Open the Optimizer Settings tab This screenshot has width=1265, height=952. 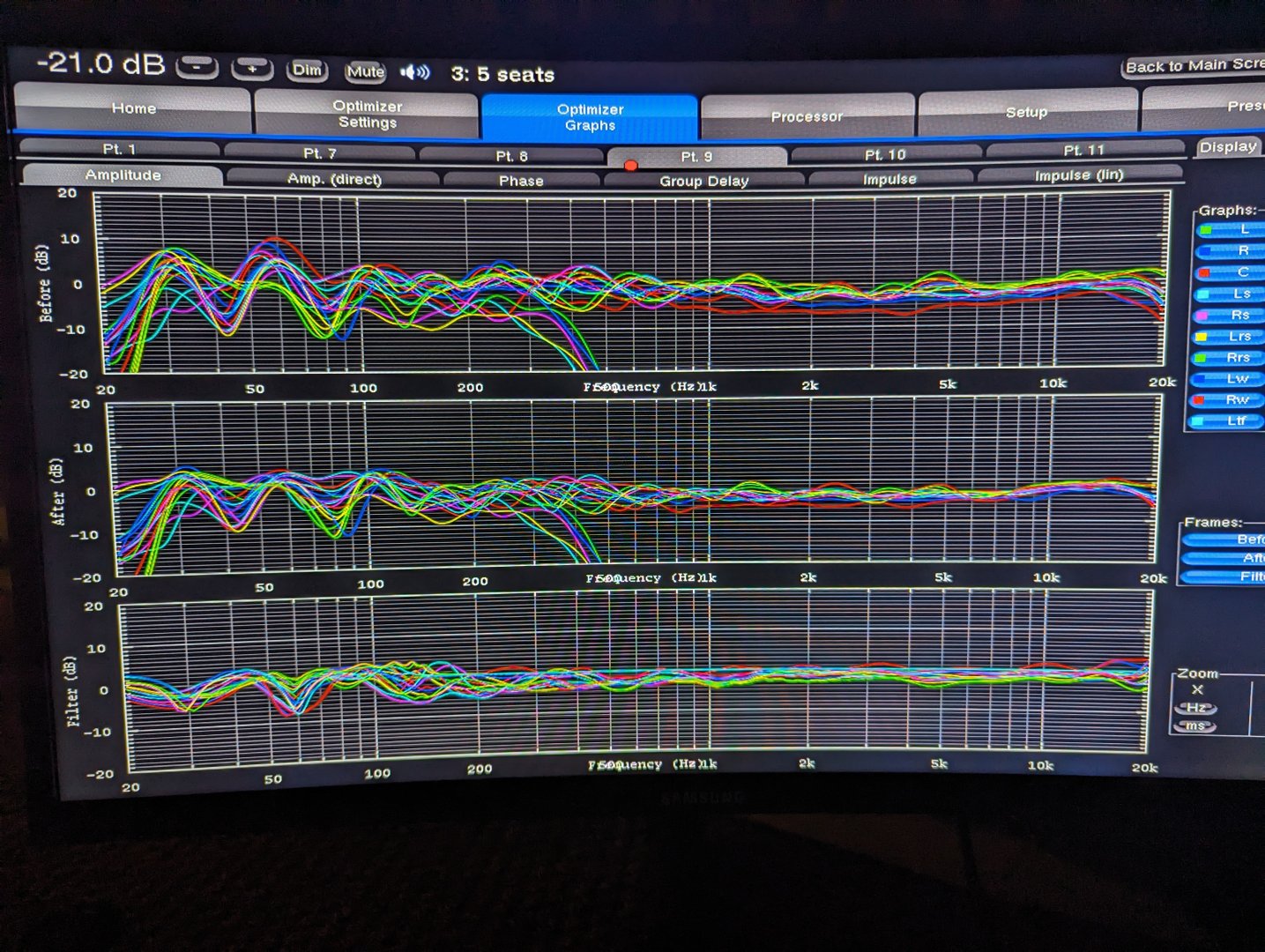[367, 115]
